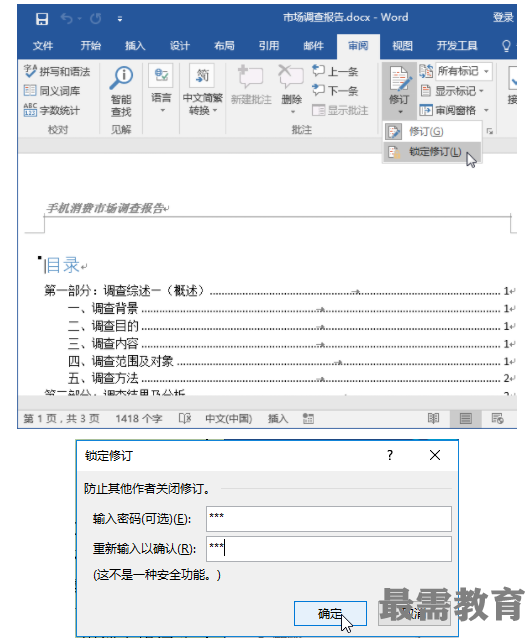Screen dimensions: 531x644
Task: Click 登录 to sign in
Action: point(503,17)
